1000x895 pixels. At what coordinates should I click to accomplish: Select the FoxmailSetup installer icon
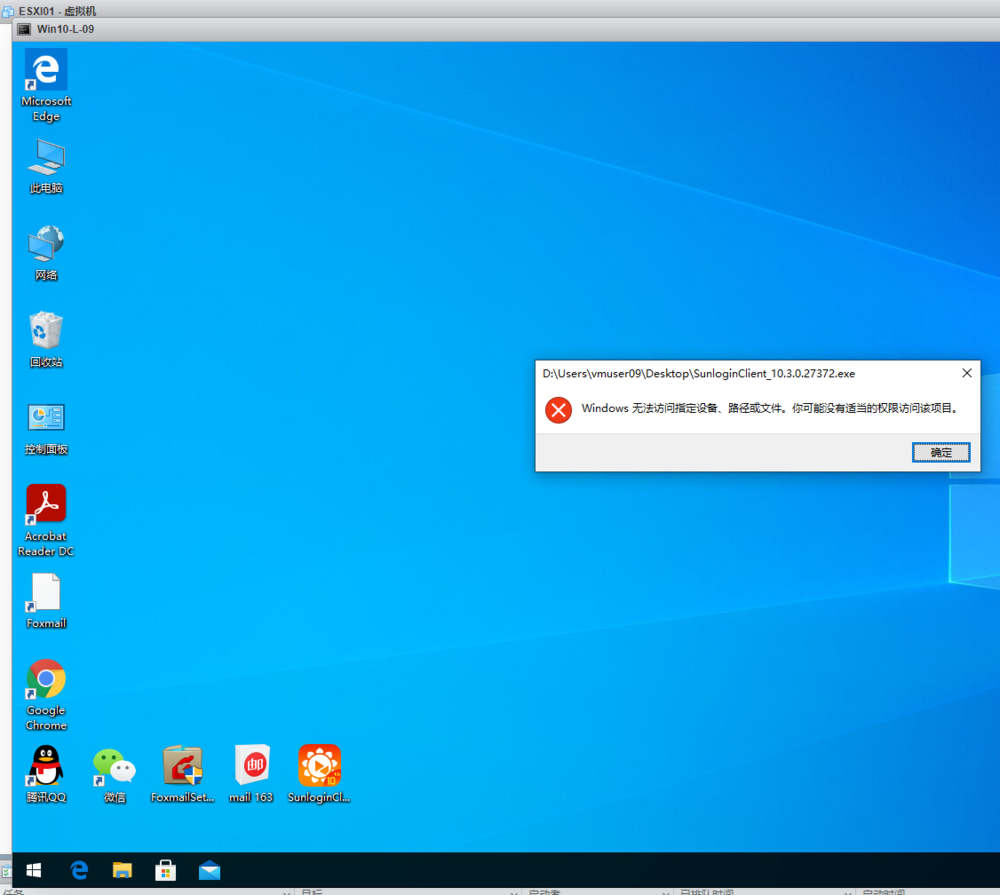(182, 774)
